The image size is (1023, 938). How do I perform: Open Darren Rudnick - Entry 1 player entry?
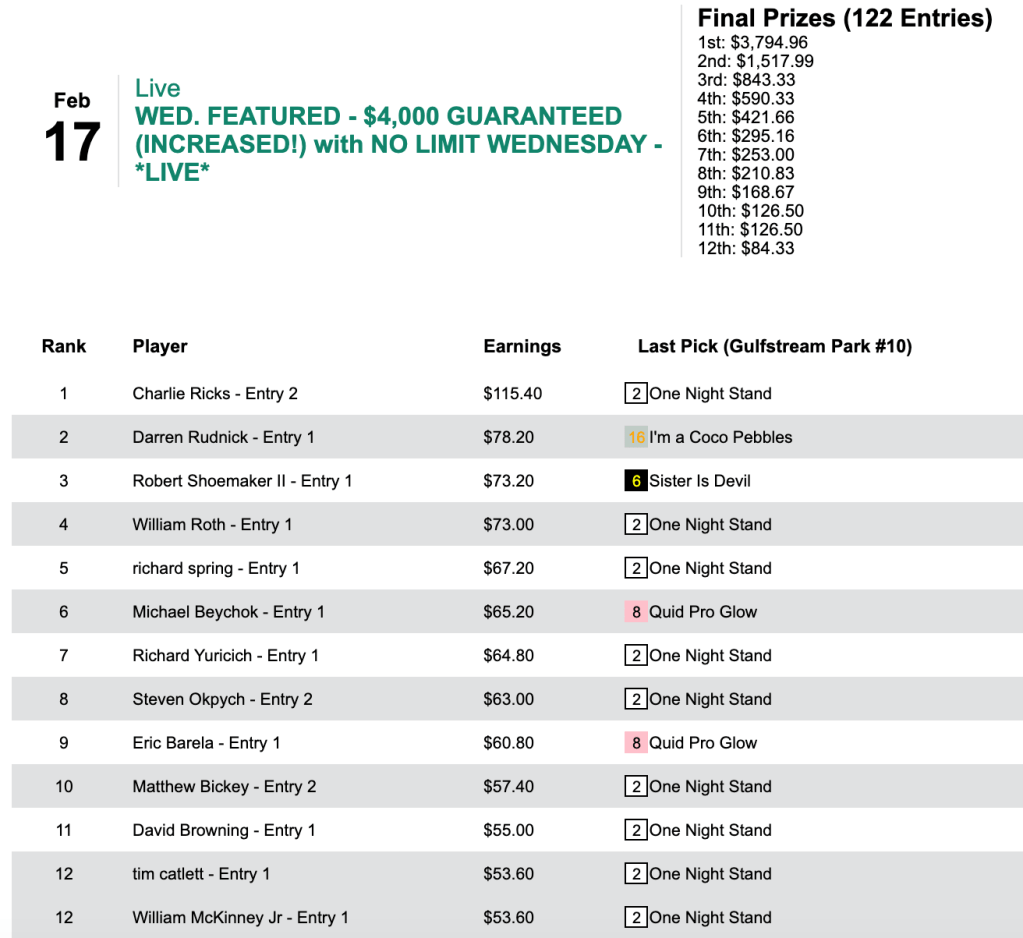(x=223, y=437)
